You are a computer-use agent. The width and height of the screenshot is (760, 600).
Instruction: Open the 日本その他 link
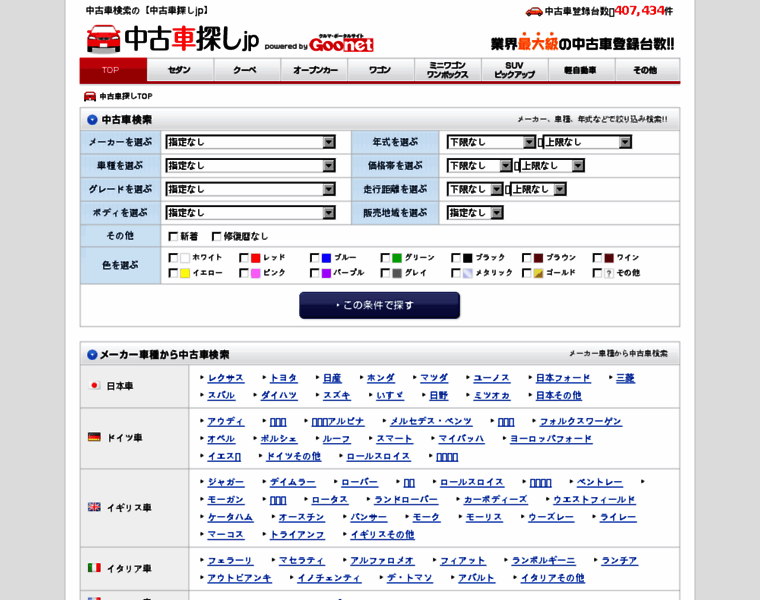[x=559, y=395]
